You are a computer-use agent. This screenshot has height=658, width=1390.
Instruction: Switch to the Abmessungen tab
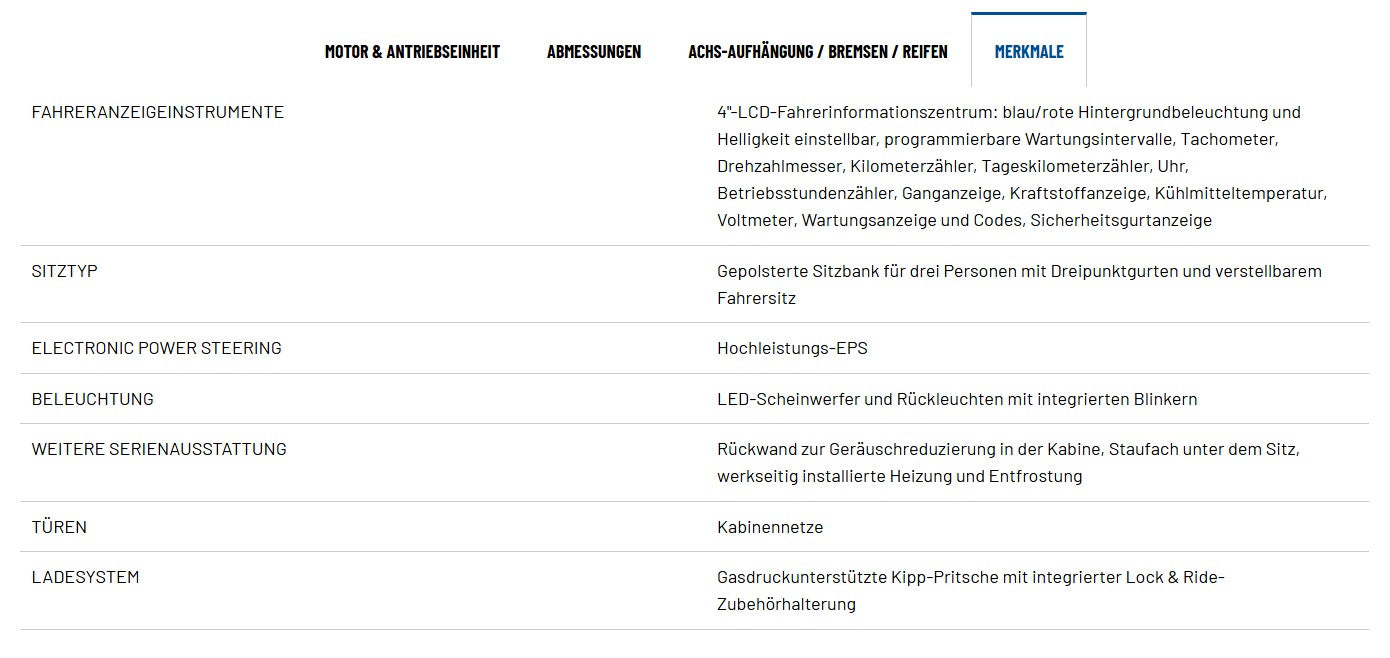click(594, 51)
